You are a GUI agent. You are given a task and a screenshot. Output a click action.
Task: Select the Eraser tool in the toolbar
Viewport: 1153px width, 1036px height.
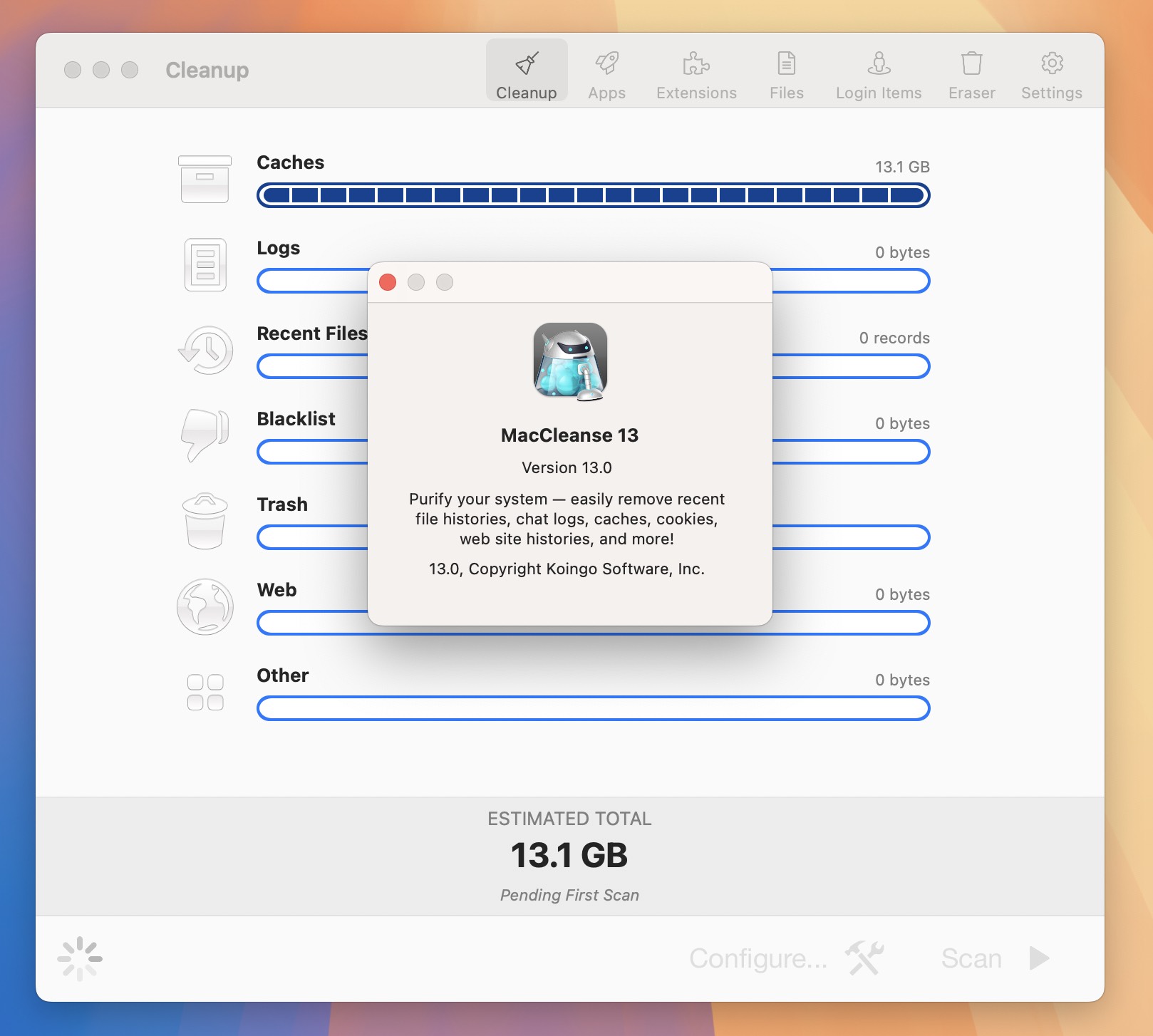(971, 71)
